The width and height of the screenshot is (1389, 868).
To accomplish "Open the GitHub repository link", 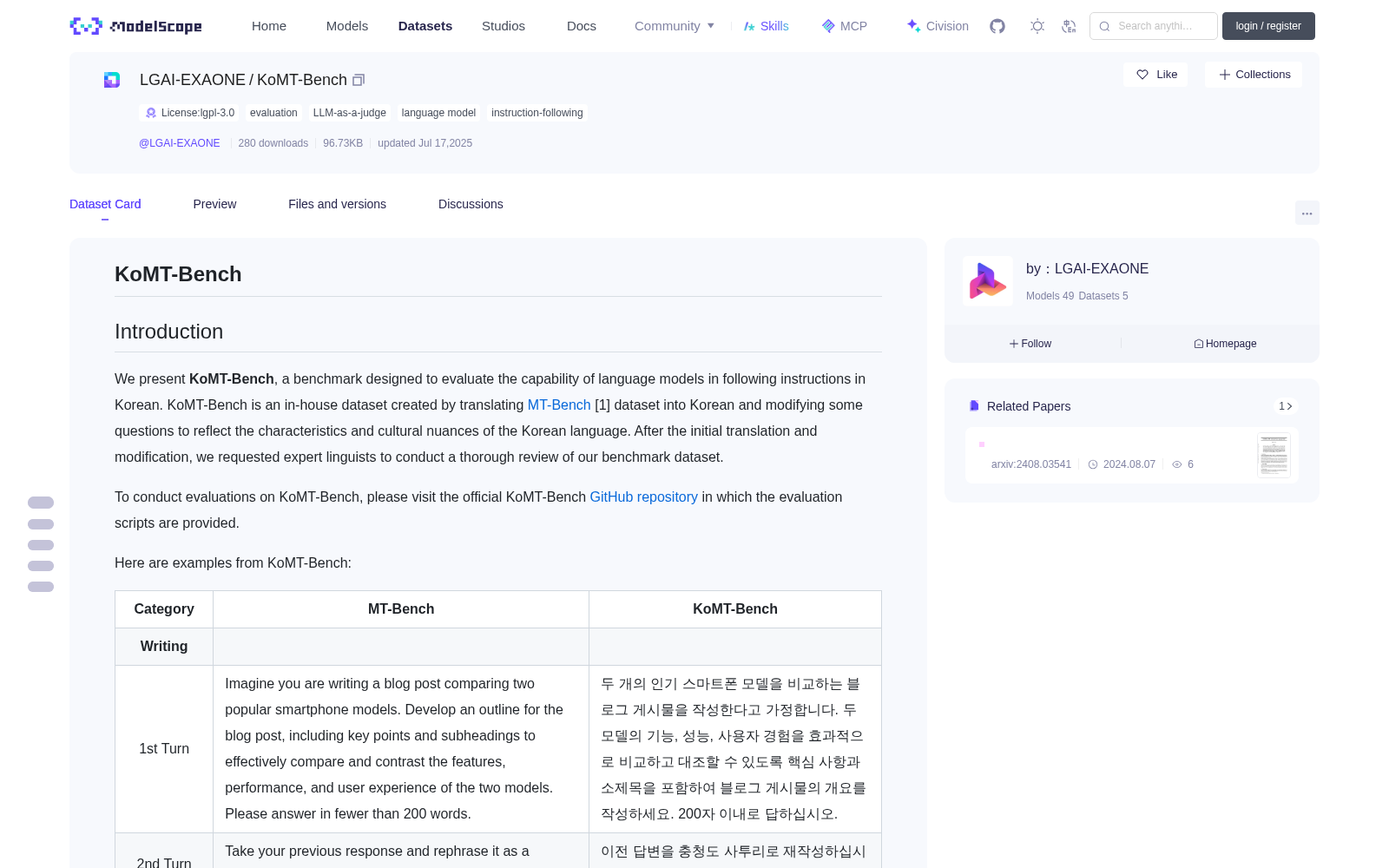I will tap(643, 497).
